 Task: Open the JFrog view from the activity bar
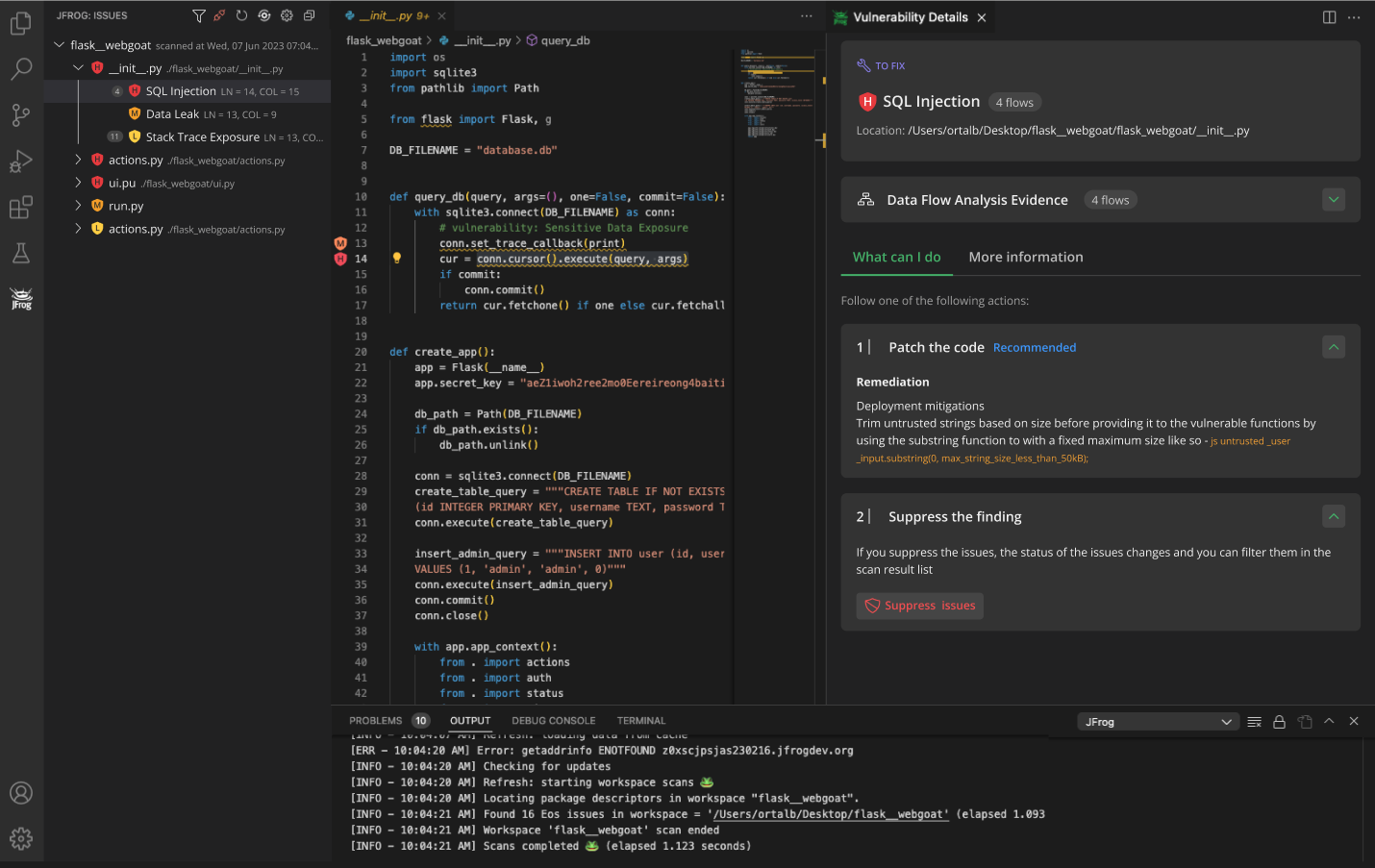[x=21, y=299]
